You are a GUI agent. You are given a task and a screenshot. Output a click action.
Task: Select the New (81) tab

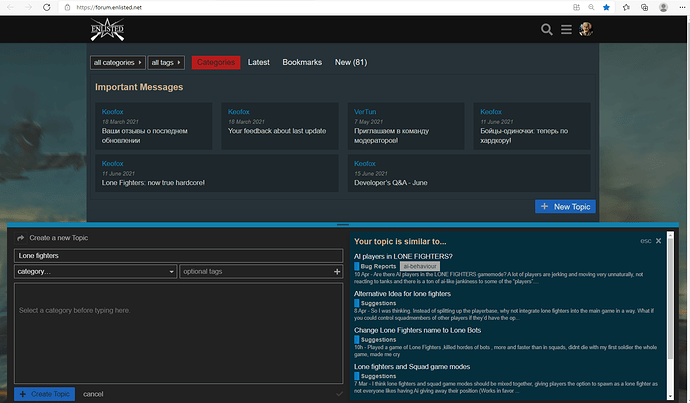click(351, 62)
